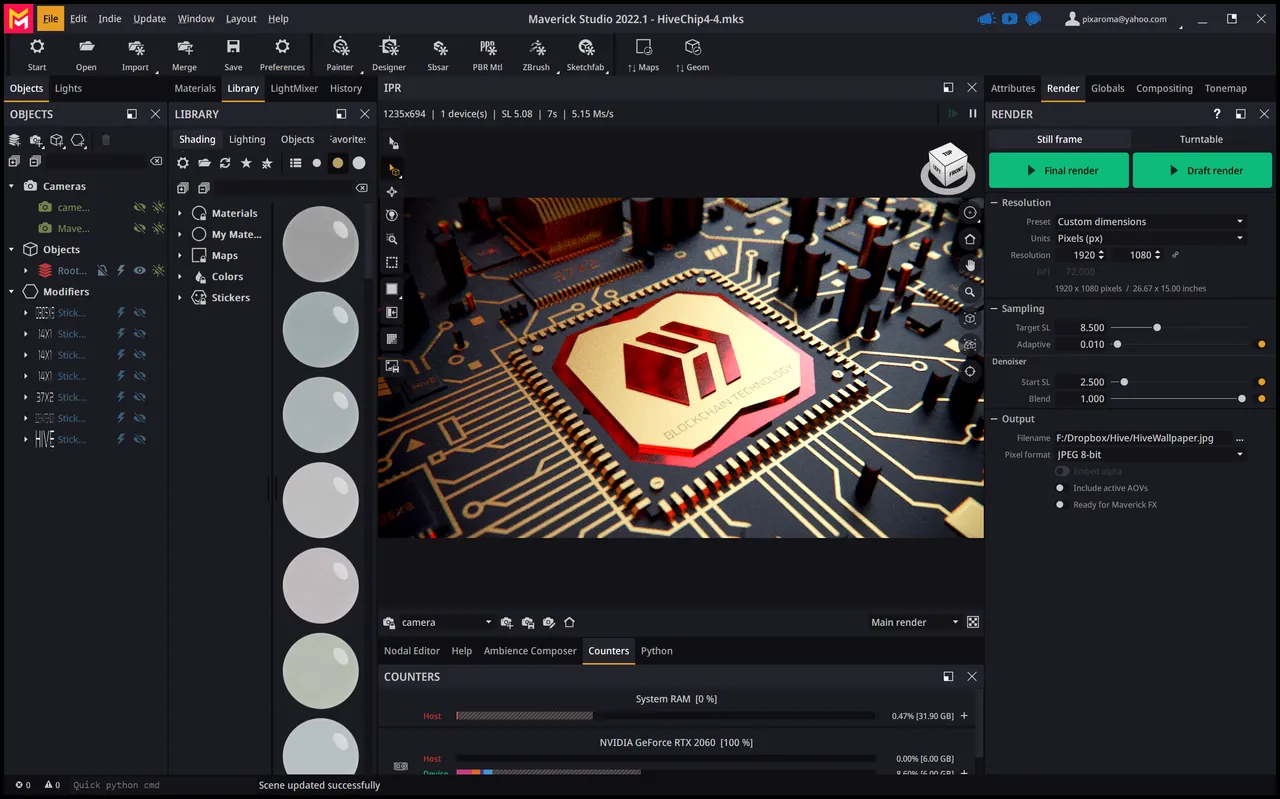Click the Start toolbar icon
Image resolution: width=1280 pixels, height=799 pixels.
click(x=37, y=47)
